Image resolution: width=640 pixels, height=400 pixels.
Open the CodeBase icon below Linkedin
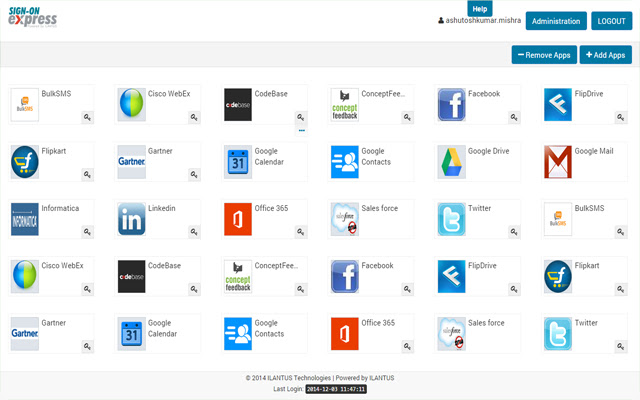point(131,277)
